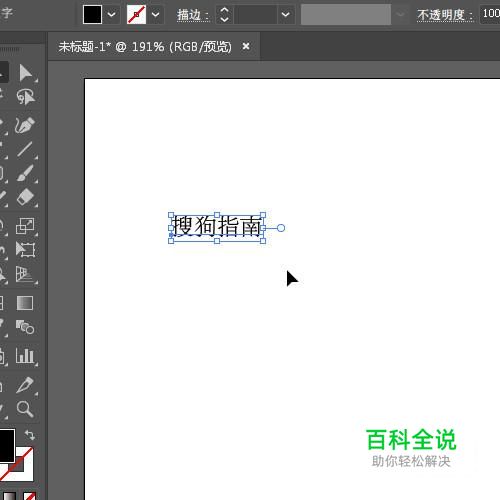
Task: Click top-left handle of text bounding box
Action: click(171, 215)
